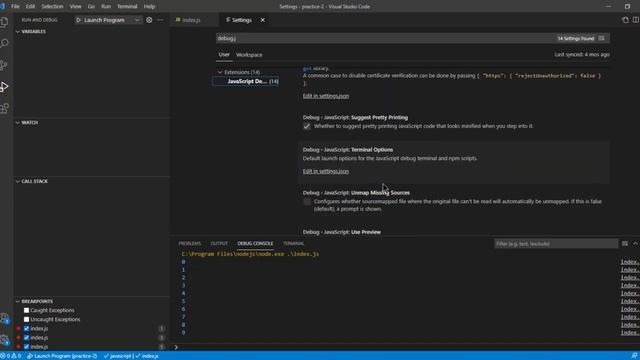Open Accounts icon in activity bar
Viewport: 640px width, 360px height.
4,318
